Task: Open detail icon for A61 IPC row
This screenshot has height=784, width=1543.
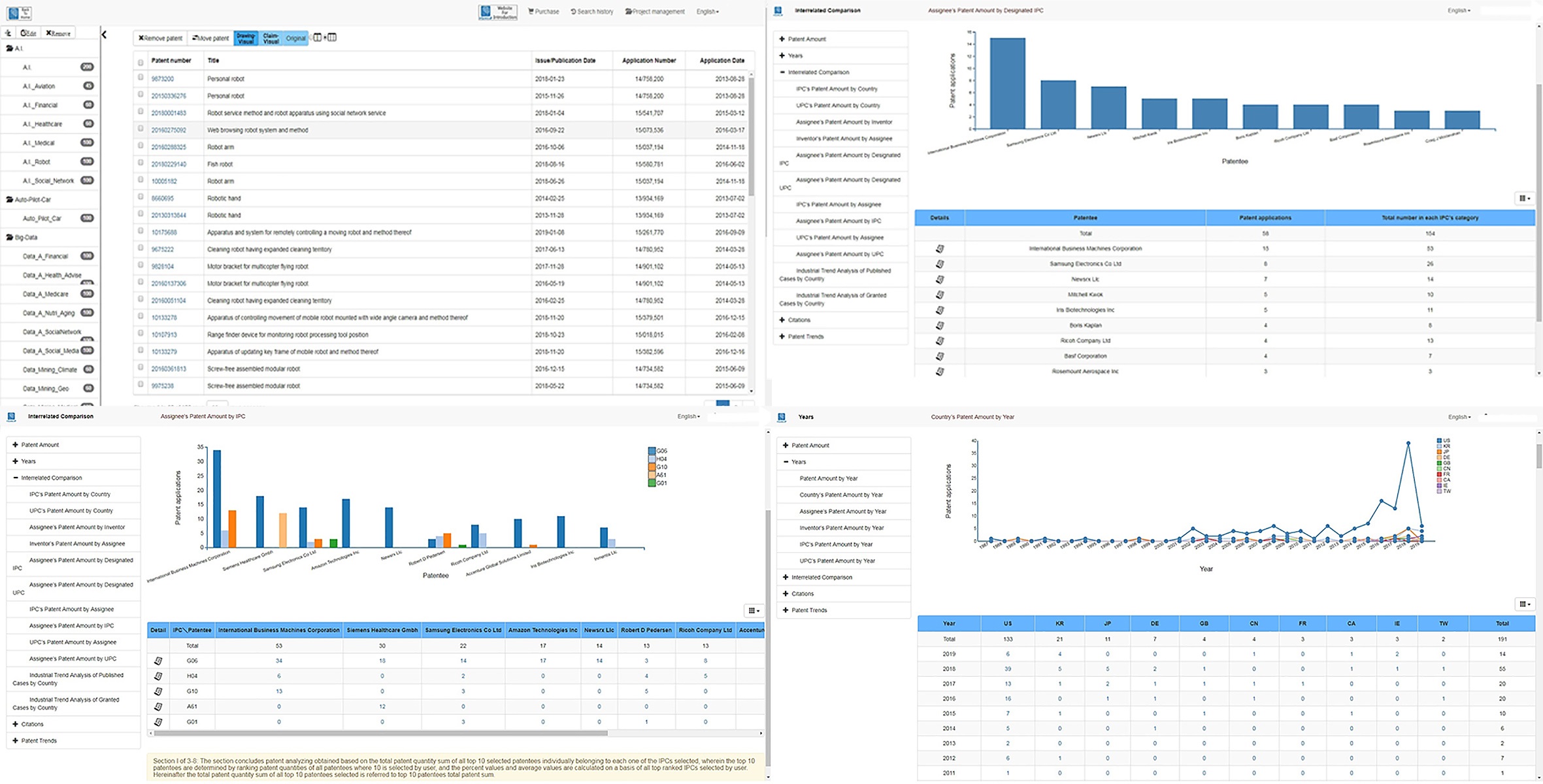Action: [x=158, y=707]
